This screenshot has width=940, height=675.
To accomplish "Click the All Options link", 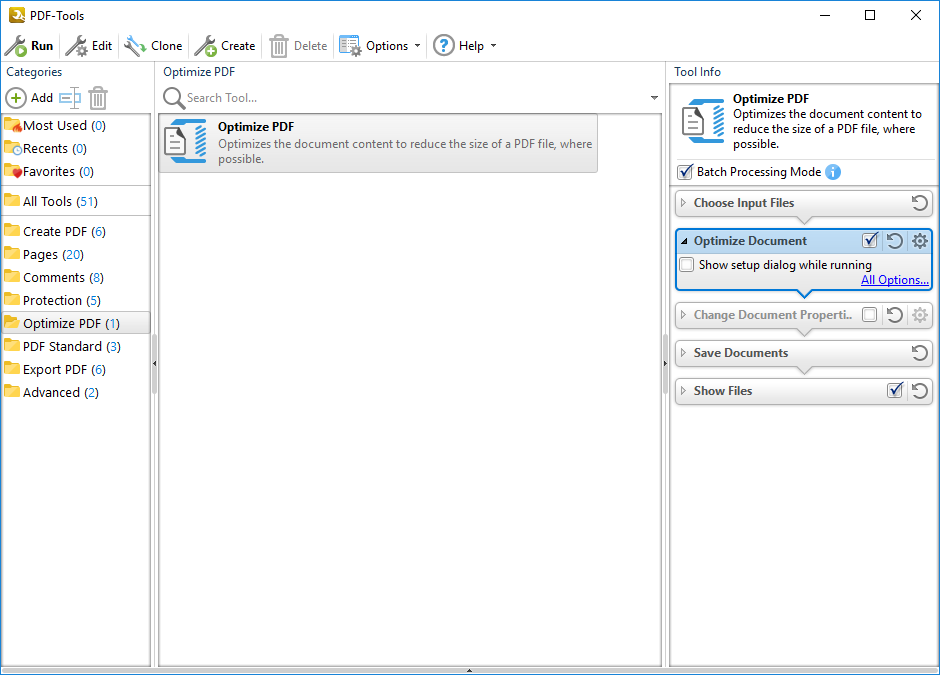I will pos(895,280).
